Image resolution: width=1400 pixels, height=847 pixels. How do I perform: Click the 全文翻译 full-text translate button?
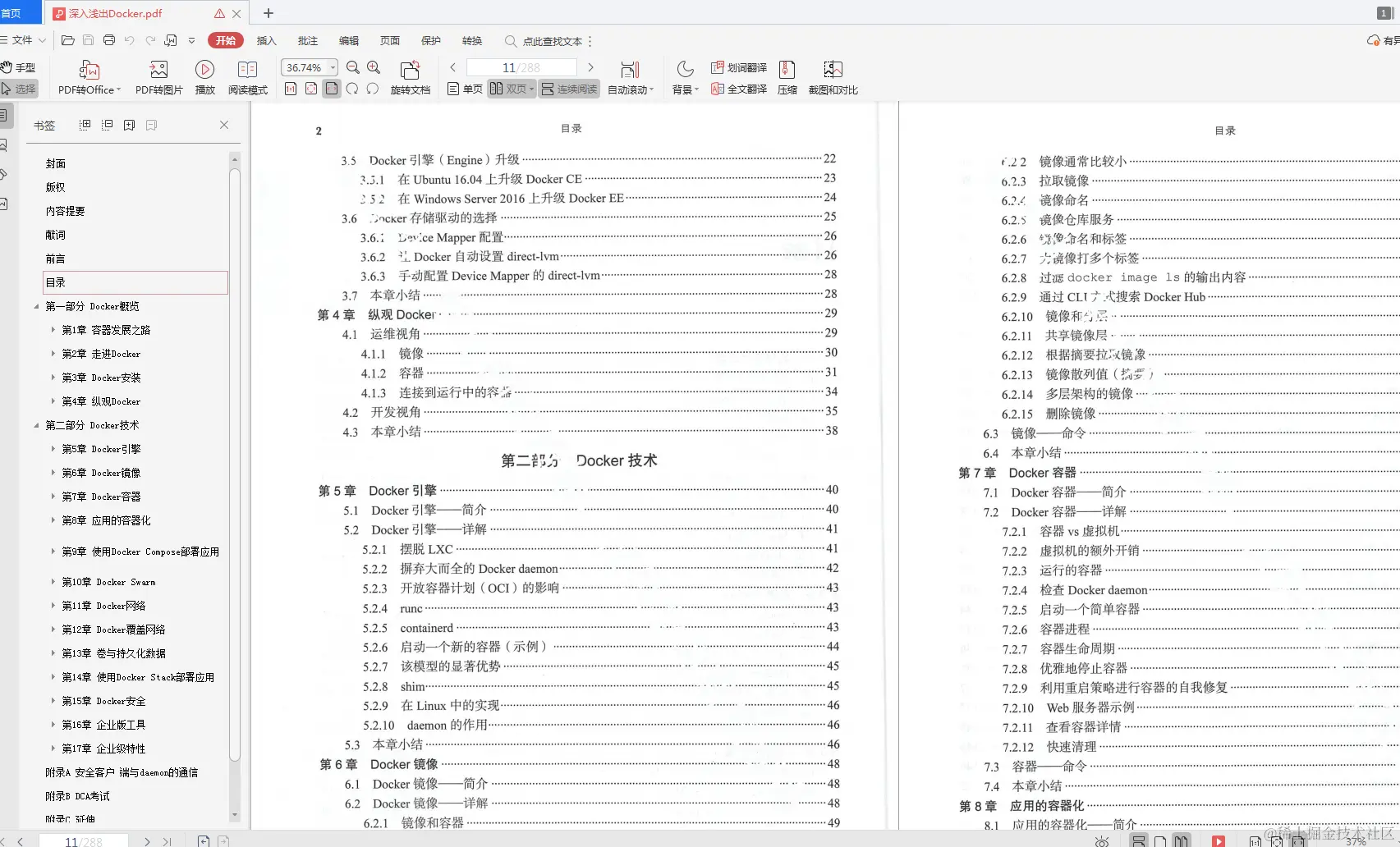(x=738, y=90)
